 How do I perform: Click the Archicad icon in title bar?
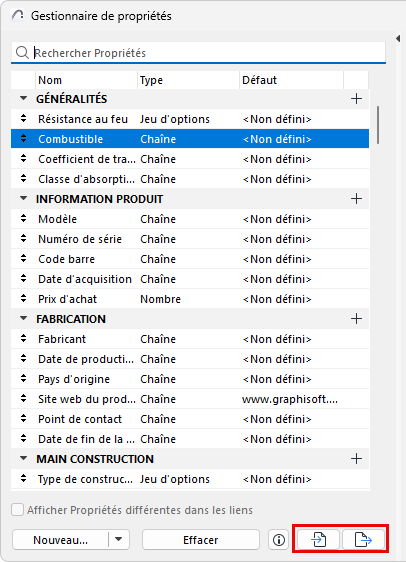click(x=17, y=16)
